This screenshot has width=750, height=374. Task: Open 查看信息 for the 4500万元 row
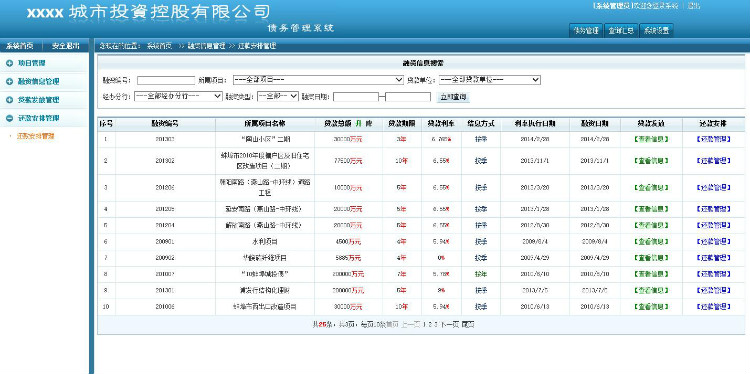651,242
